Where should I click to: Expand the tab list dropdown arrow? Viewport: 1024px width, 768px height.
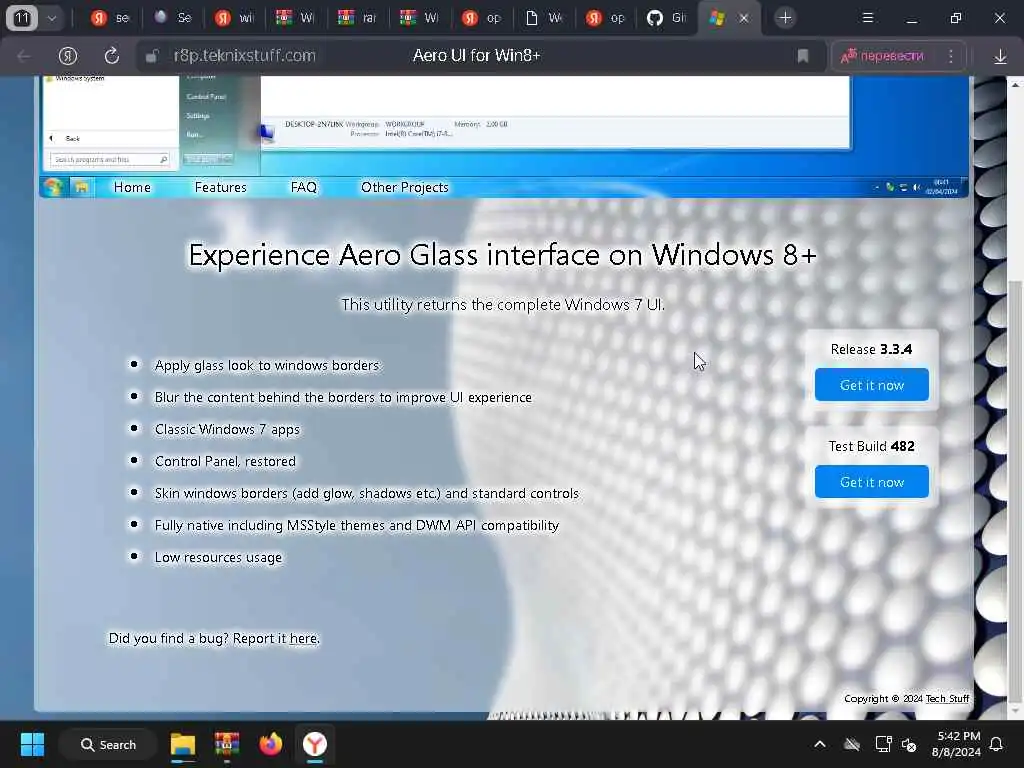point(52,18)
